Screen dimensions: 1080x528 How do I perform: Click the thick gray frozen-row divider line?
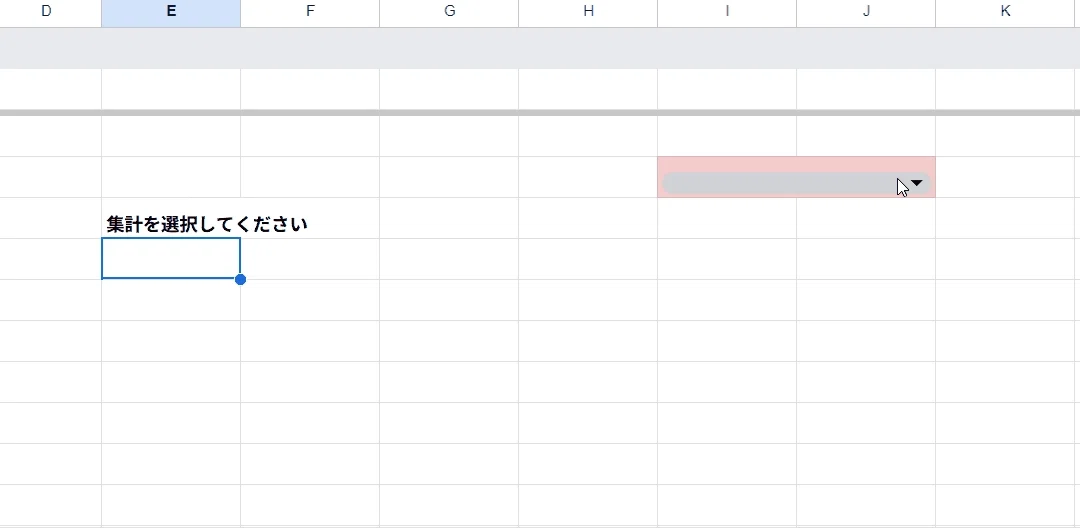(x=540, y=112)
